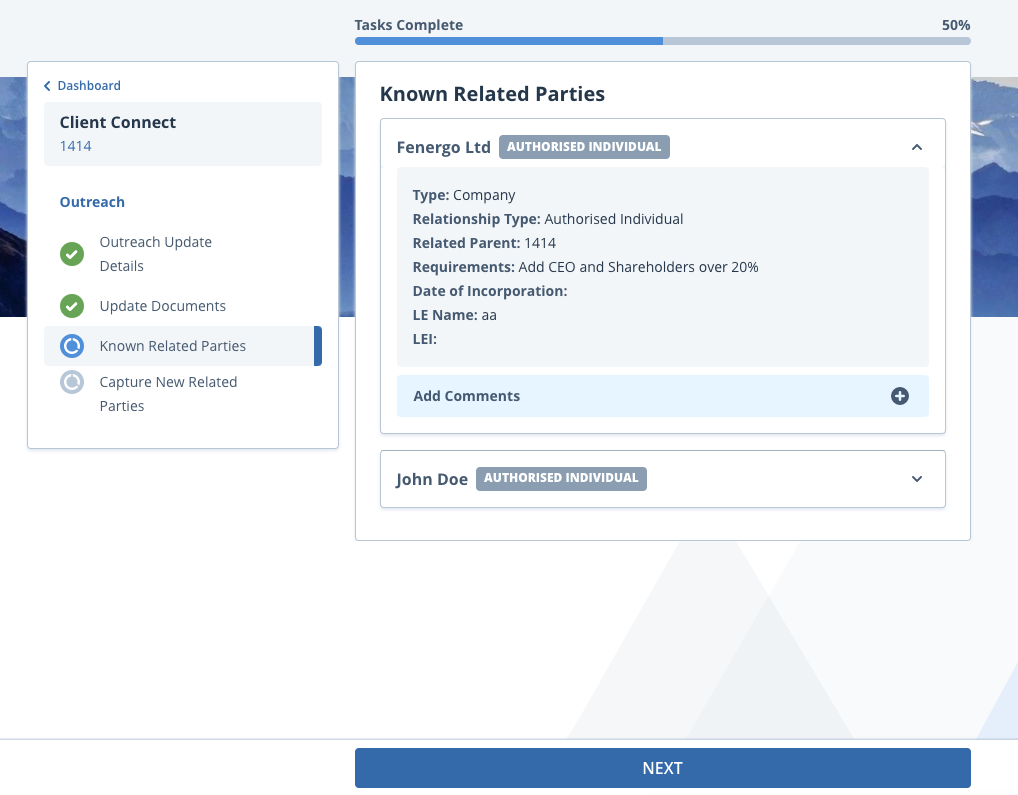Viewport: 1018px width, 795px height.
Task: Click the Tasks Complete progress bar
Action: point(662,41)
